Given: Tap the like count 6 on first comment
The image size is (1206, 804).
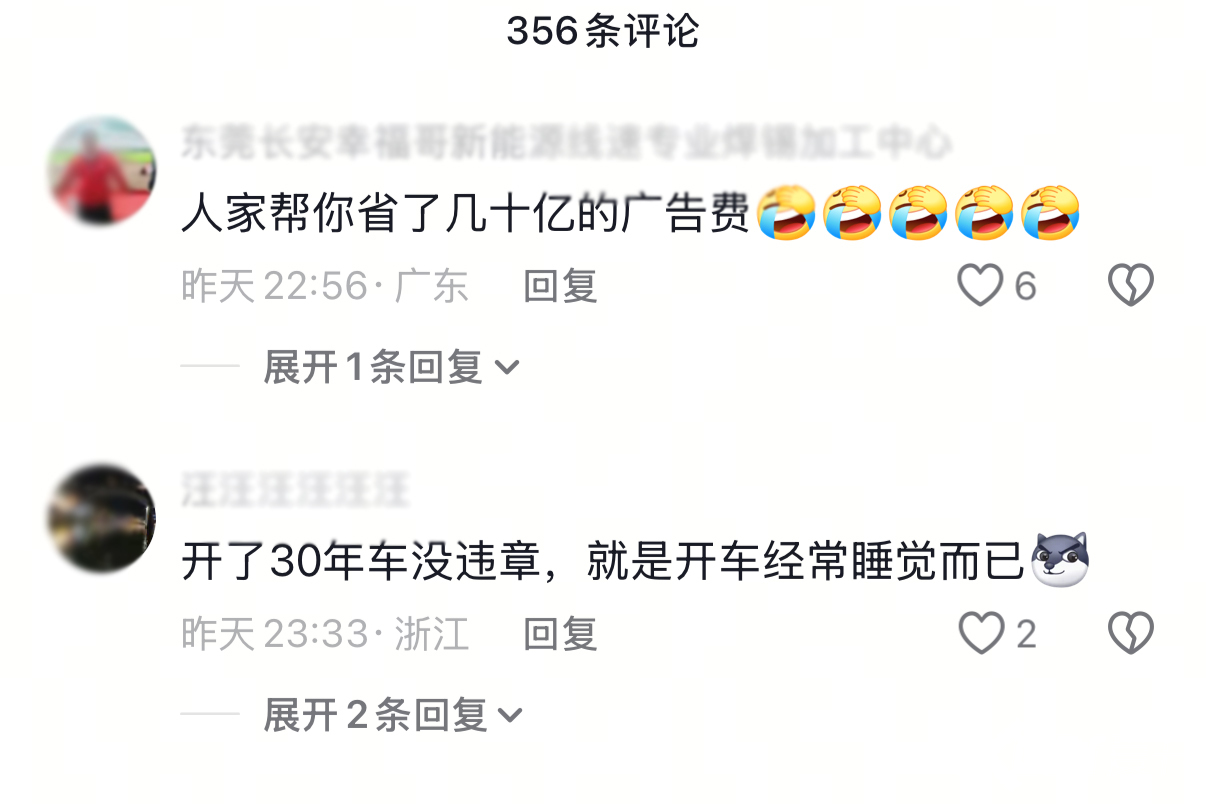Looking at the screenshot, I should coord(1025,287).
